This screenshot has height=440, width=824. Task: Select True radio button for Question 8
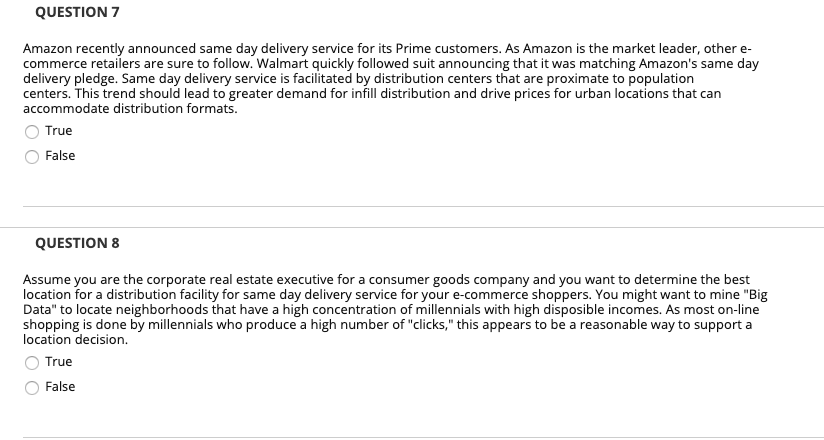pyautogui.click(x=32, y=362)
